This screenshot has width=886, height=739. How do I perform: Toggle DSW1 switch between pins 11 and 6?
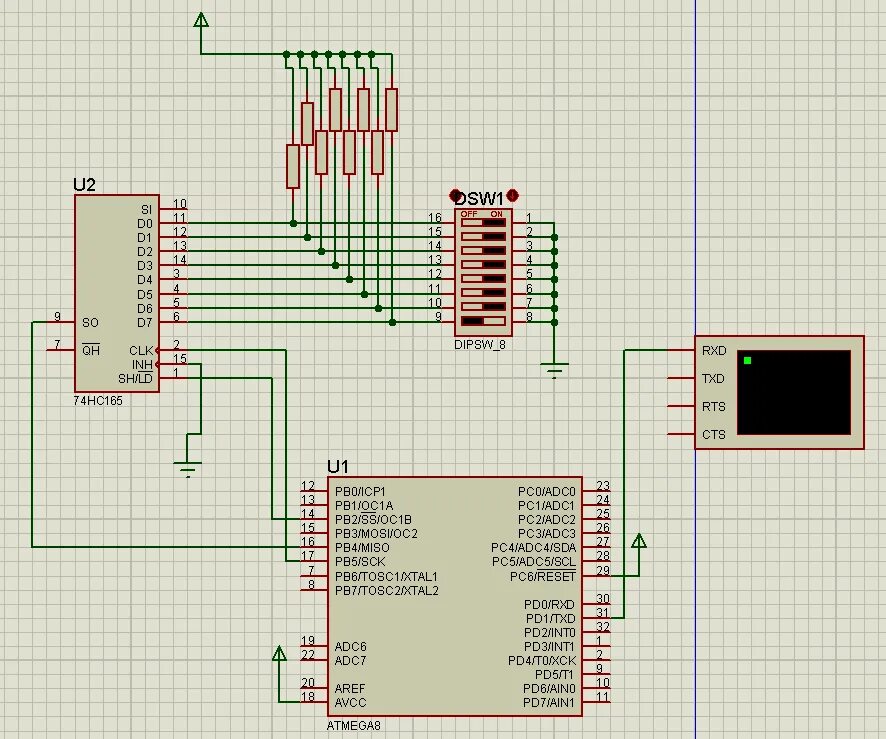[x=483, y=293]
